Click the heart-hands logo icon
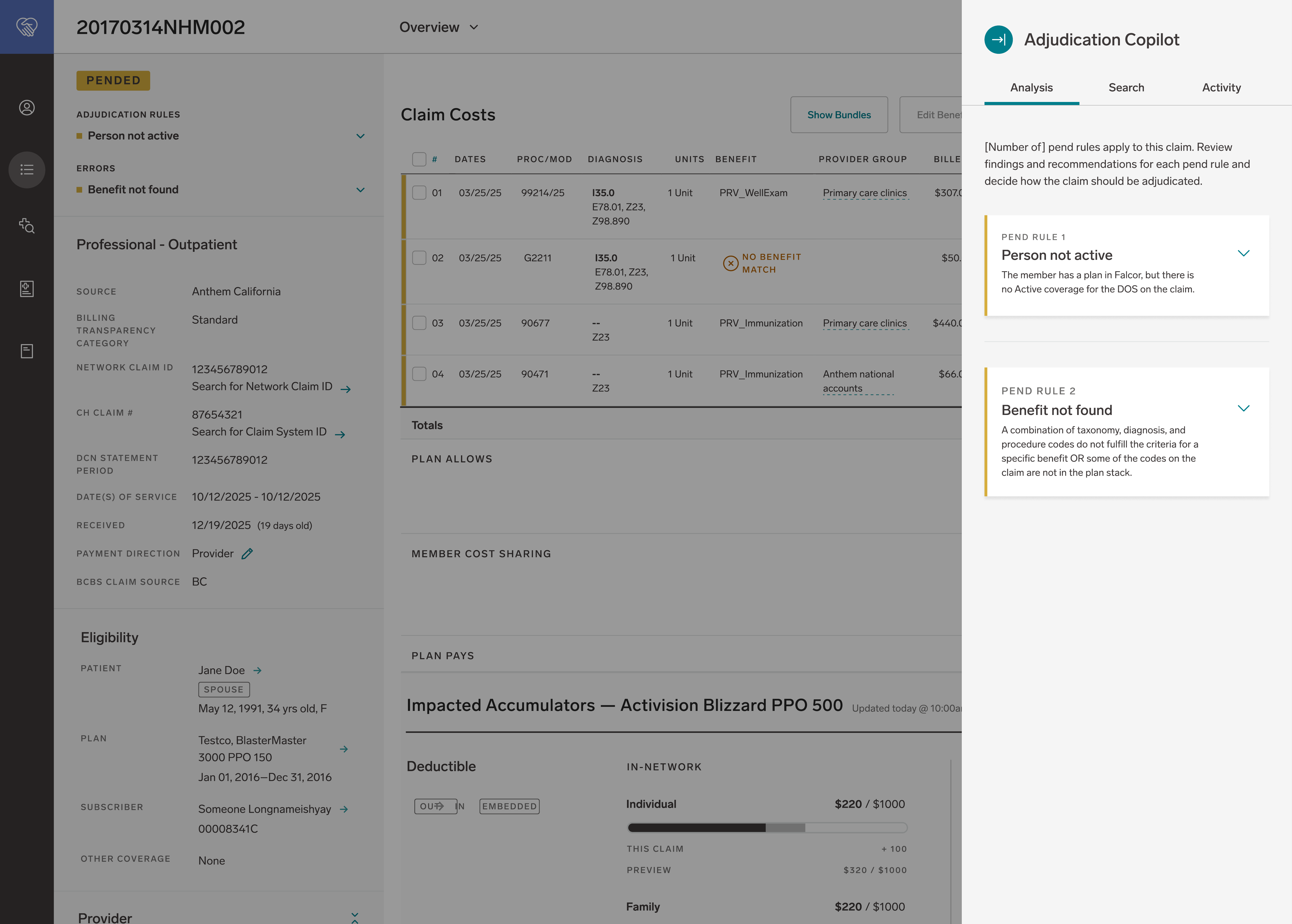 (x=27, y=27)
